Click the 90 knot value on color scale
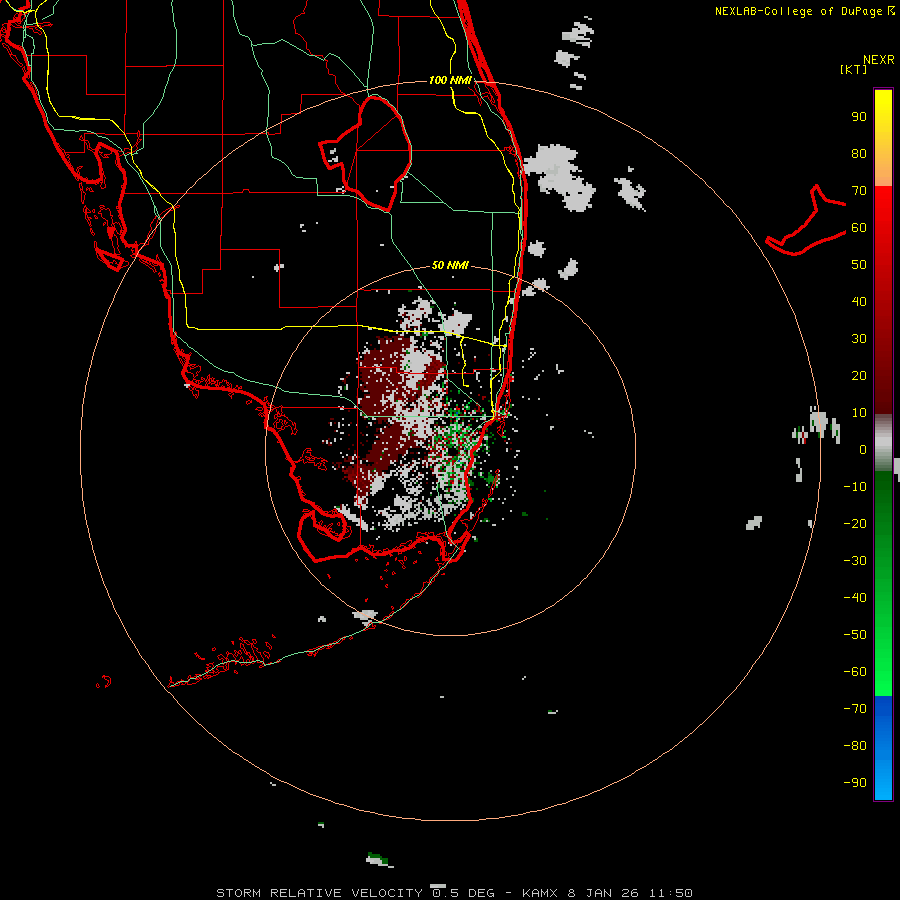 tap(859, 117)
